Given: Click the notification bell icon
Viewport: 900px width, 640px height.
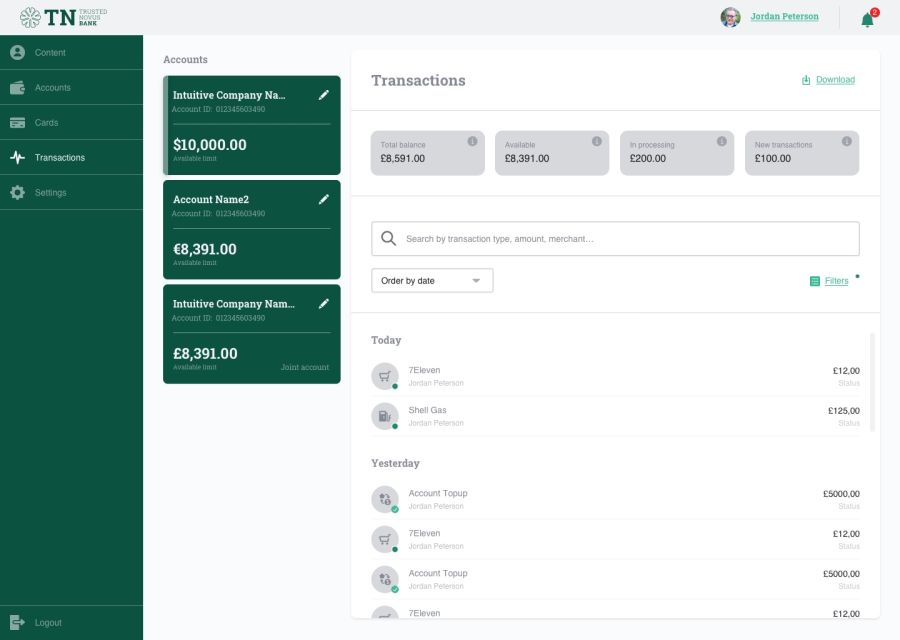Looking at the screenshot, I should [x=867, y=19].
